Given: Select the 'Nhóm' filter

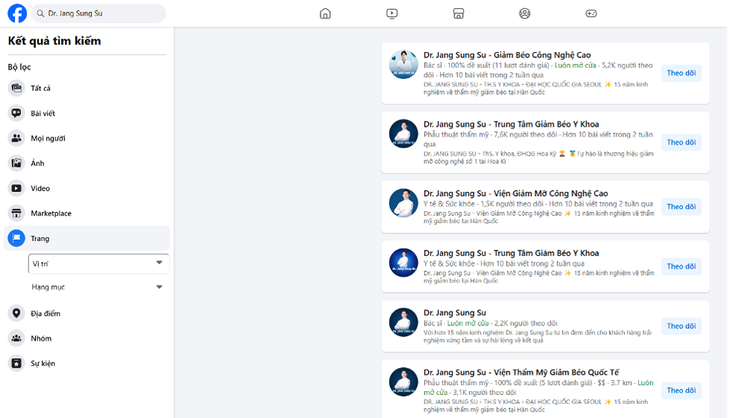Looking at the screenshot, I should click(87, 338).
